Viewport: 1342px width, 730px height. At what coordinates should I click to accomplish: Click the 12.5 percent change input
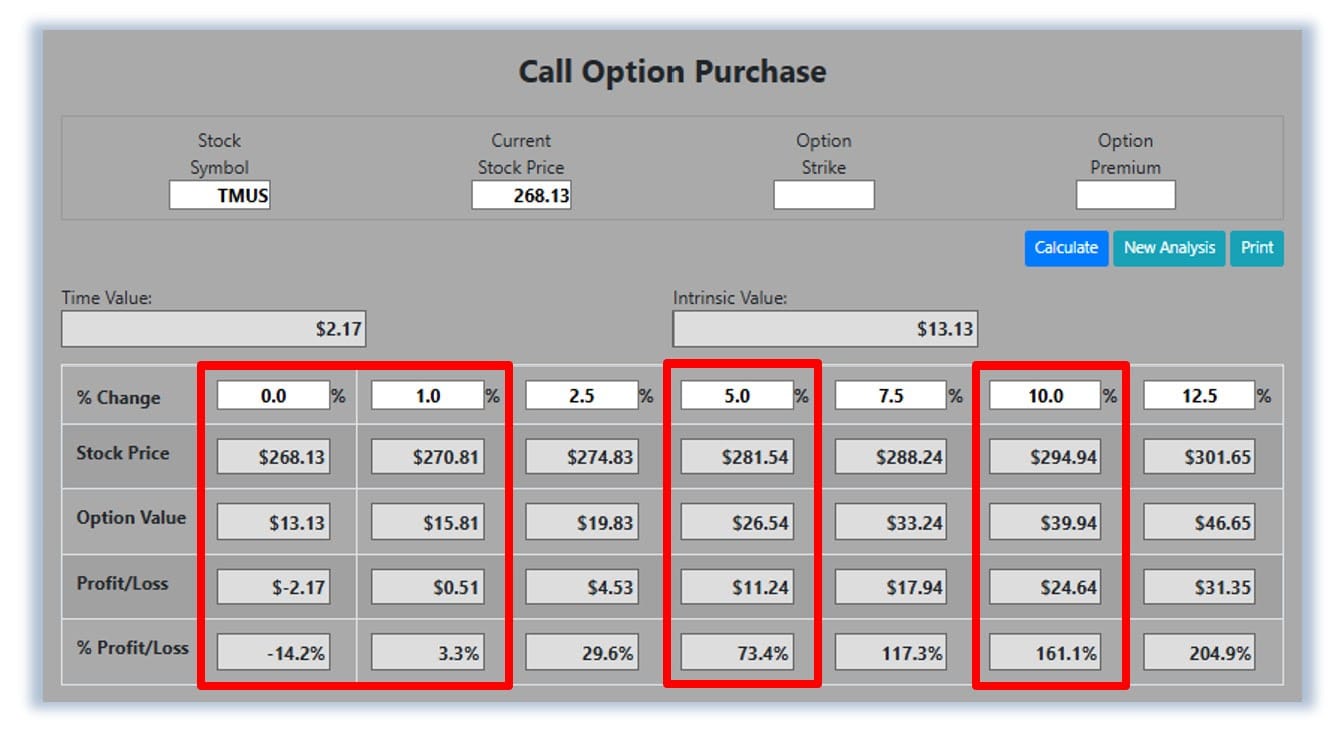[x=1199, y=396]
